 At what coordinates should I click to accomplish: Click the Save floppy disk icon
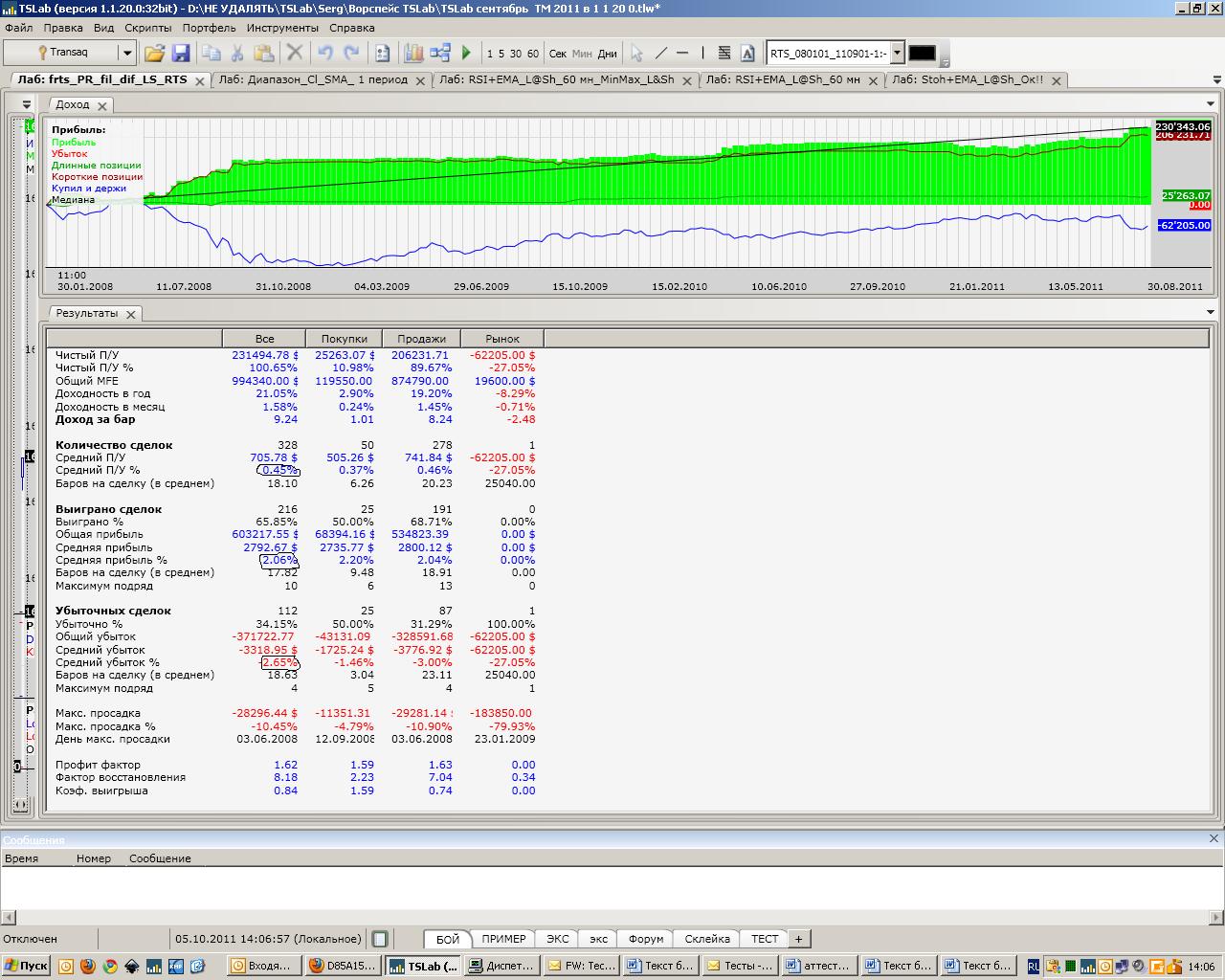tap(180, 54)
